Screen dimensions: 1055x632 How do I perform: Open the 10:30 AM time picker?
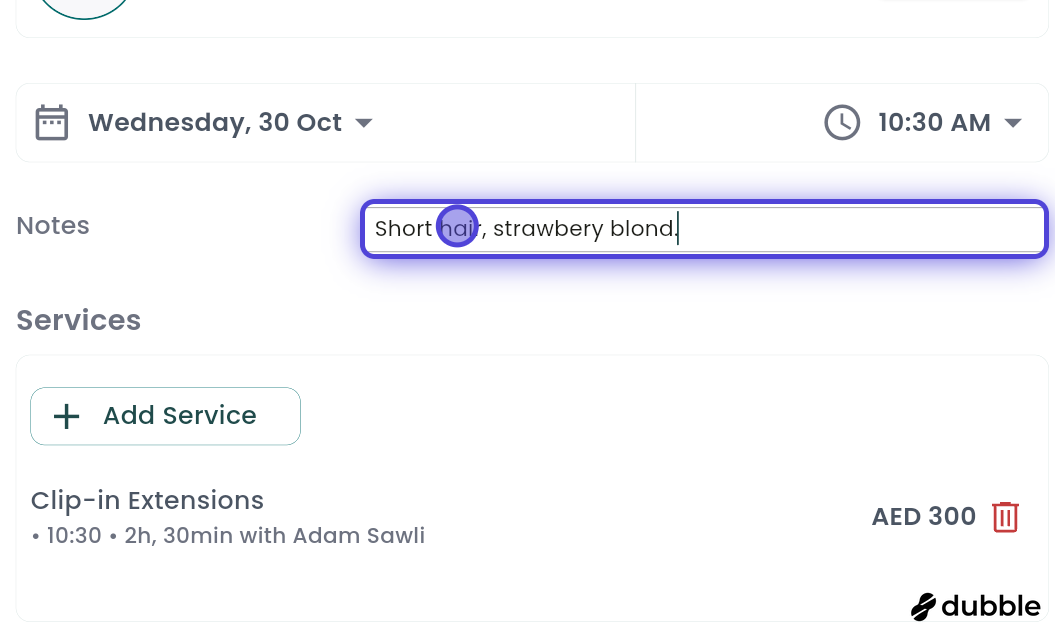coord(934,122)
